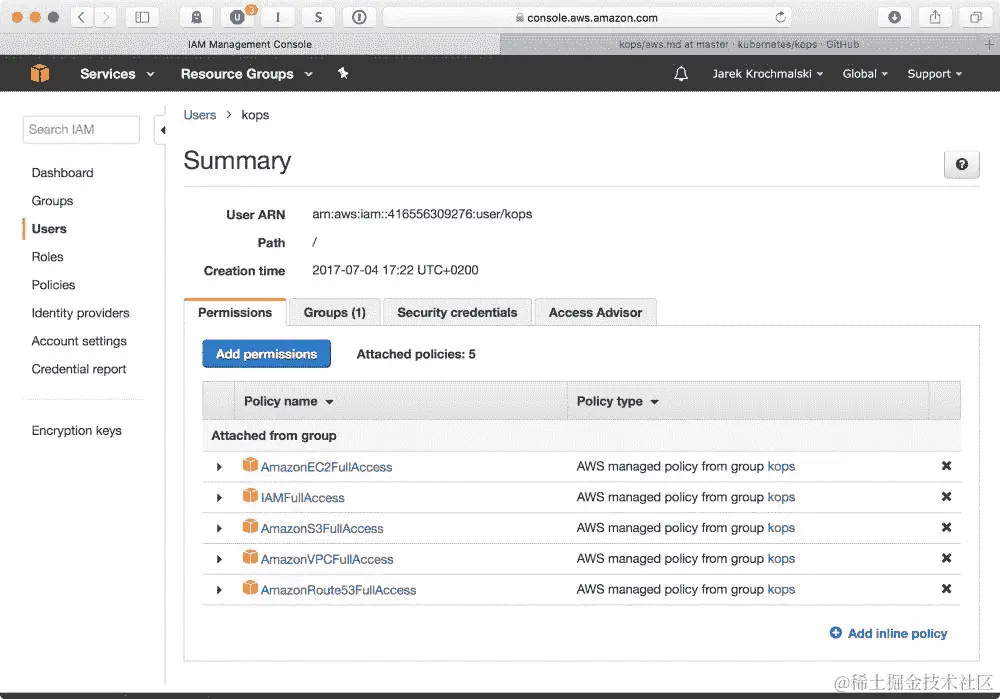Click the AWS cube logo
The width and height of the screenshot is (1000, 699).
tap(40, 73)
